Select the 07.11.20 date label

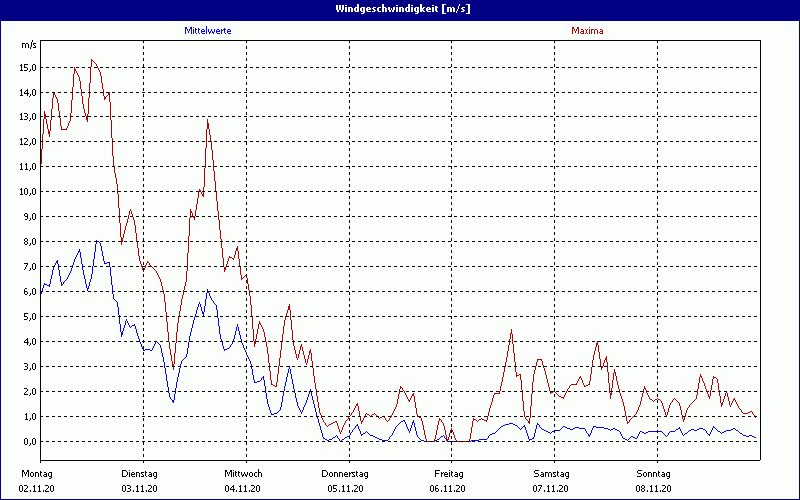click(x=551, y=489)
